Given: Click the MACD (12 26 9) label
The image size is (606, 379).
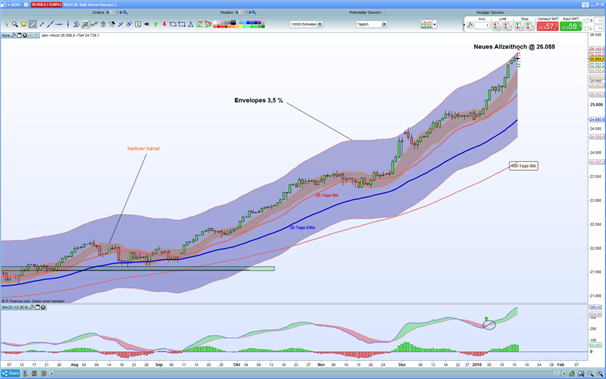Looking at the screenshot, I should [15, 307].
